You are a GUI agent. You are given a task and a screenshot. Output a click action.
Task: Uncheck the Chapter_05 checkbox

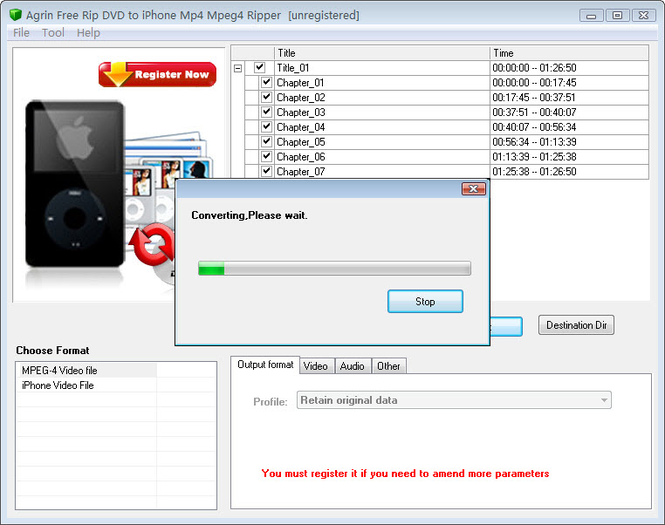pyautogui.click(x=266, y=142)
